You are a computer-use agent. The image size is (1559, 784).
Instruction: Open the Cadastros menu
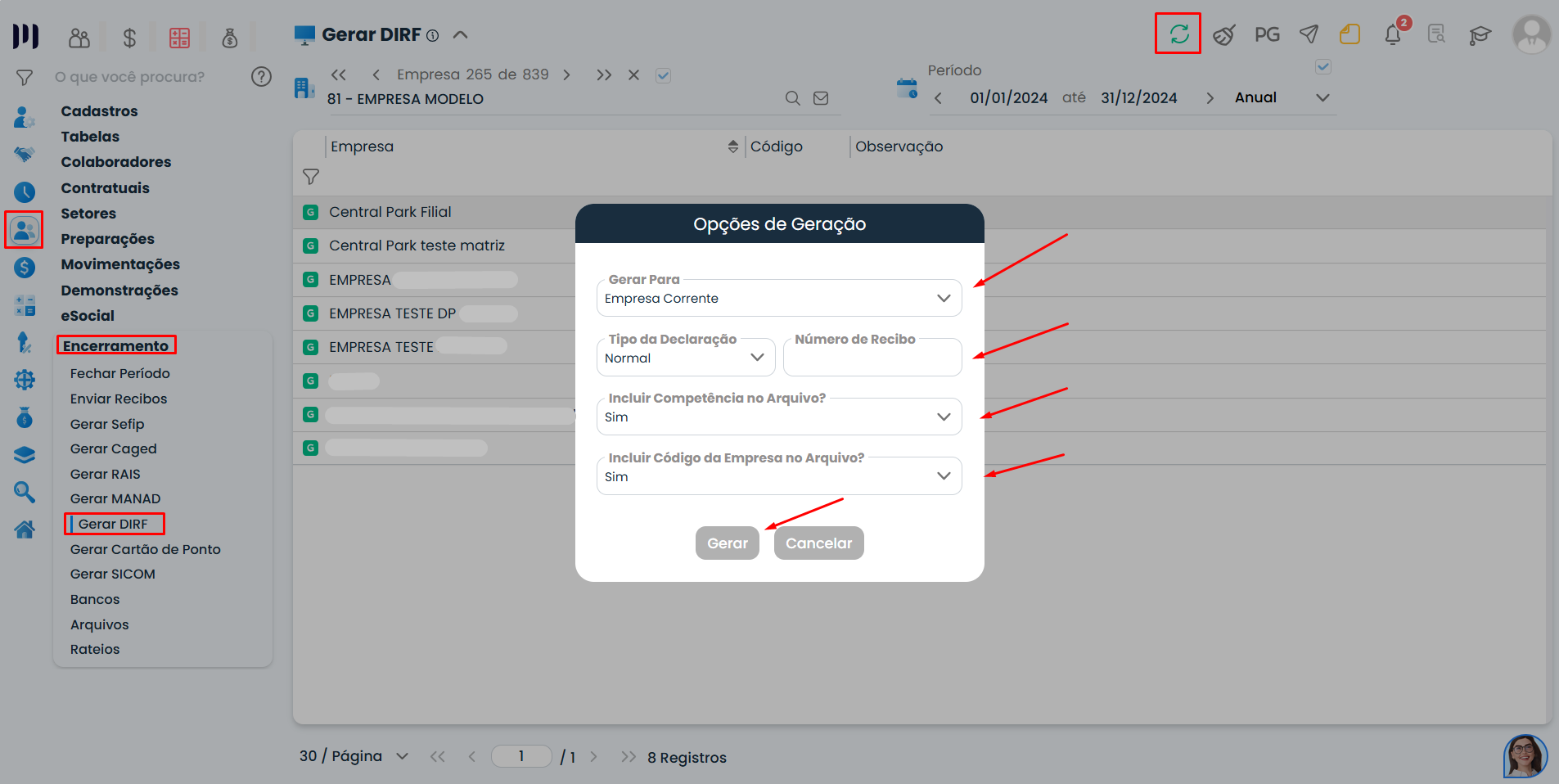[x=99, y=111]
